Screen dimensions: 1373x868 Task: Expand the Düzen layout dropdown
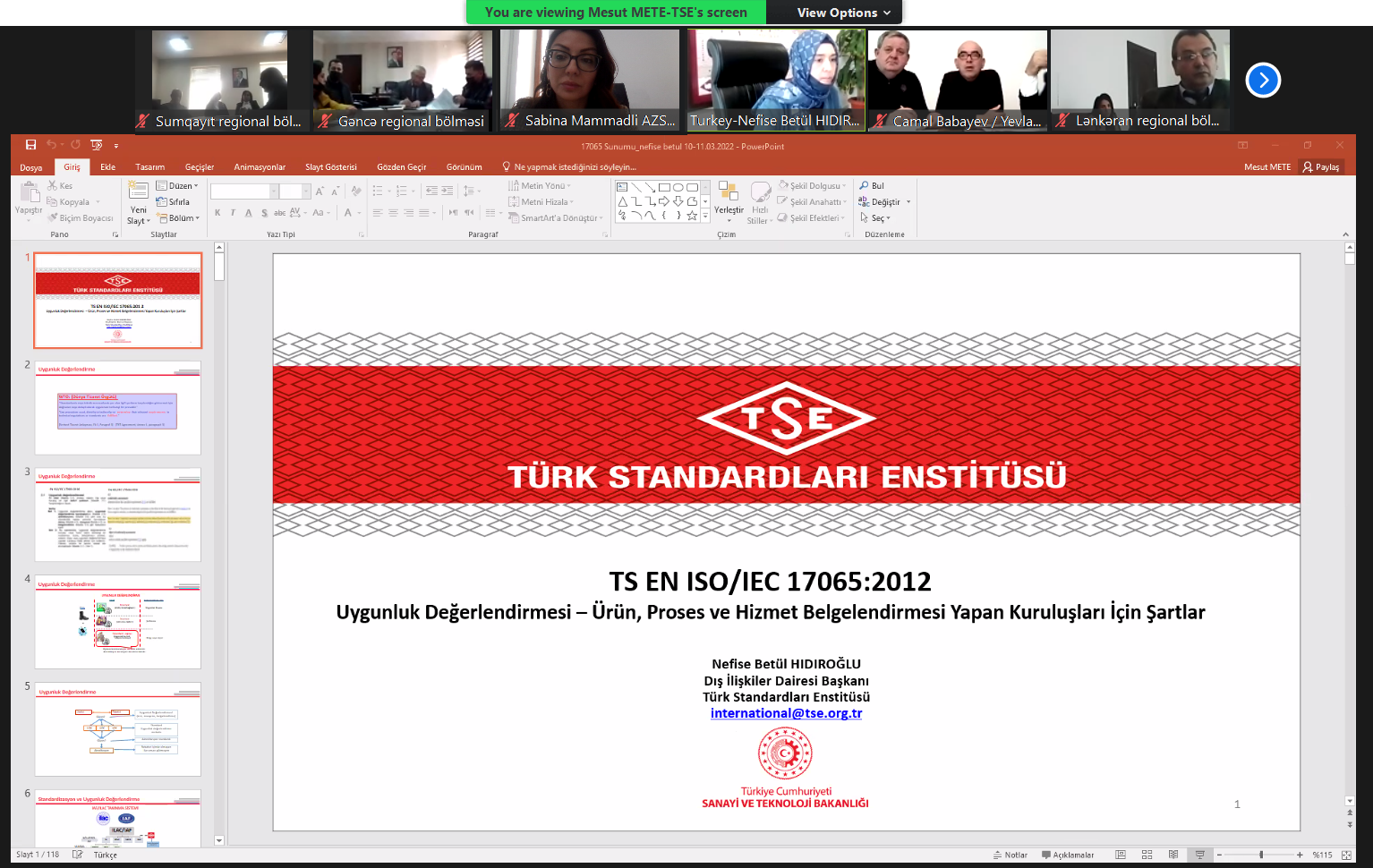pyautogui.click(x=177, y=186)
